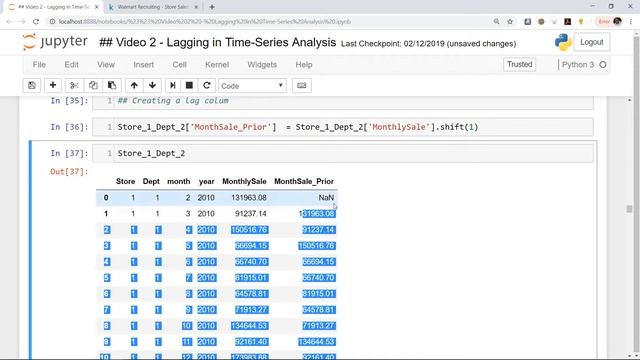Click the Jupyter logo

55,42
